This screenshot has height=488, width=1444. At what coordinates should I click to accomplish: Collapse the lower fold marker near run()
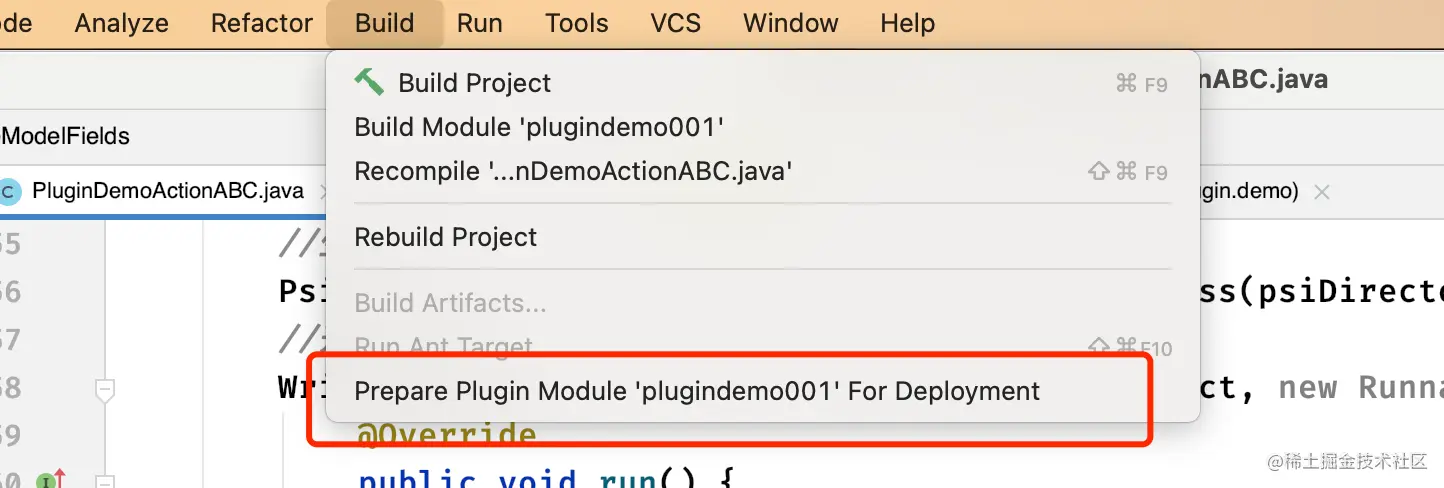(105, 483)
